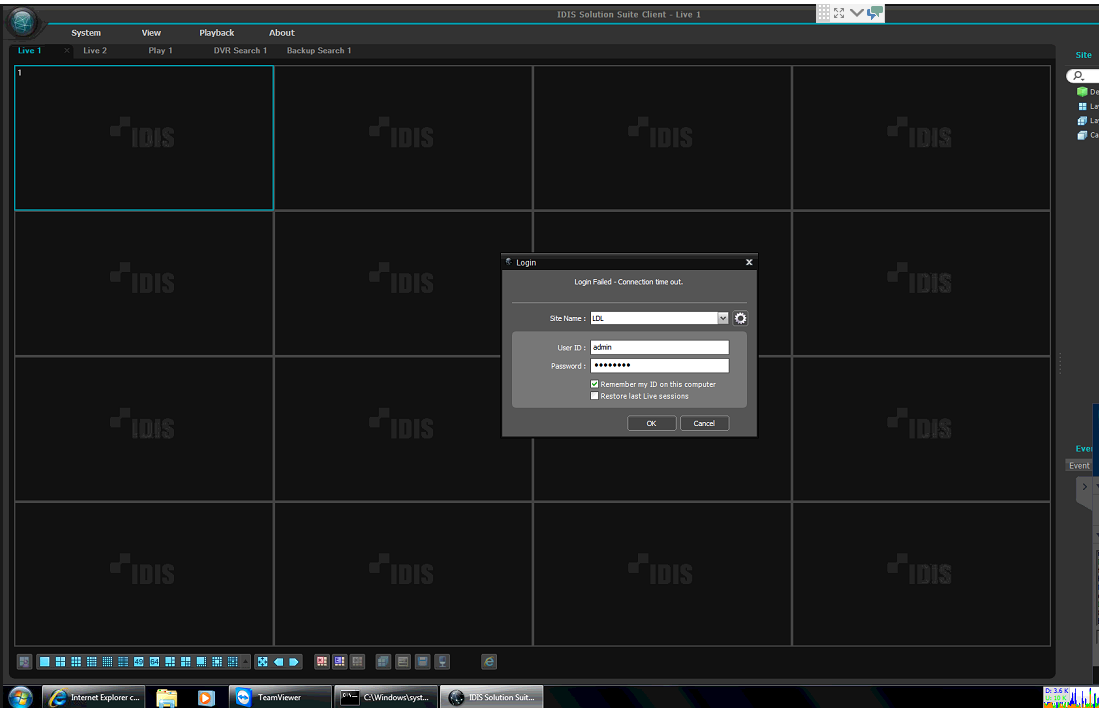Click the TeamViewer full-screen arrows icon
This screenshot has height=708, width=1099.
coord(839,13)
